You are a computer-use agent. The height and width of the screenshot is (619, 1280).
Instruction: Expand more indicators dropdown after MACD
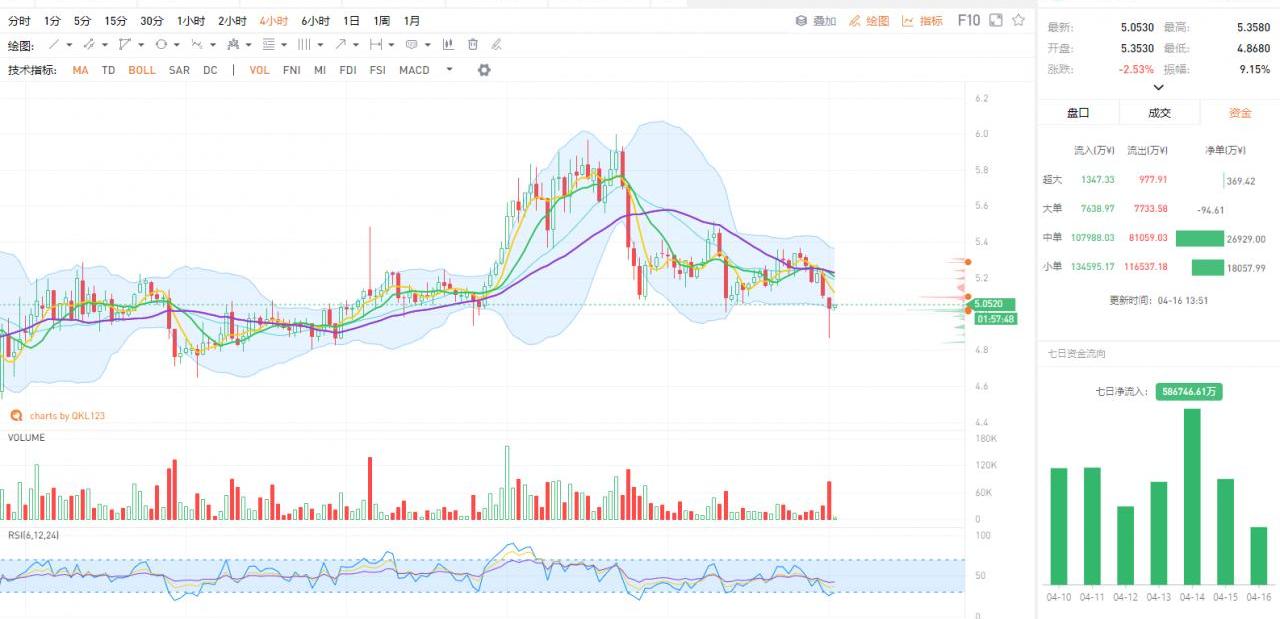click(x=449, y=70)
